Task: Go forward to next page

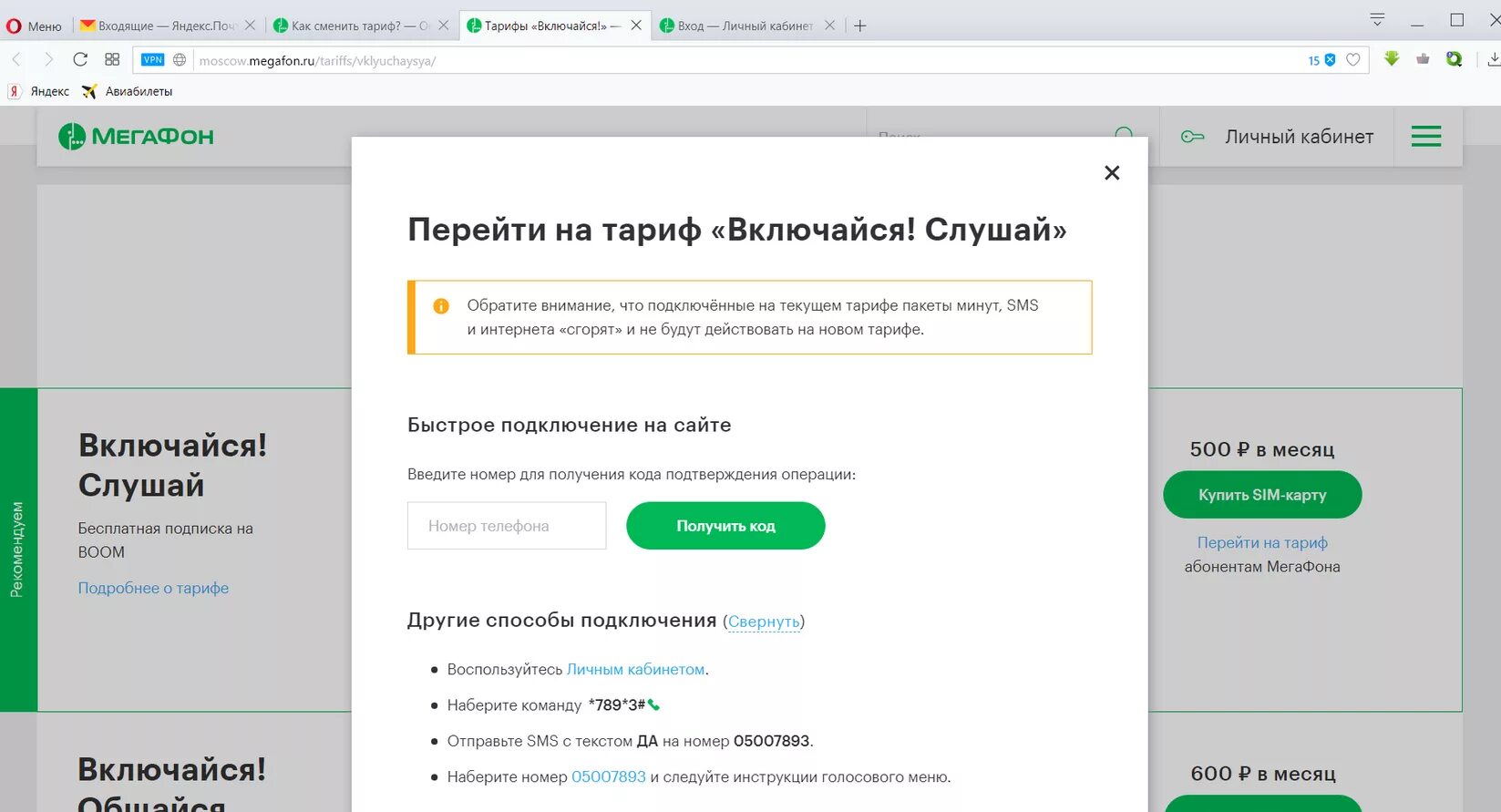Action: (48, 59)
